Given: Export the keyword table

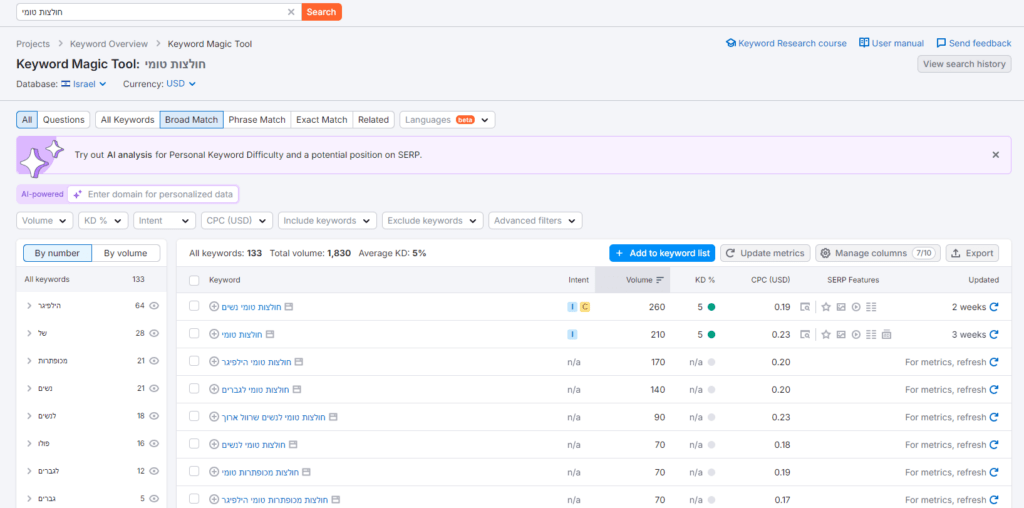Looking at the screenshot, I should pyautogui.click(x=972, y=253).
